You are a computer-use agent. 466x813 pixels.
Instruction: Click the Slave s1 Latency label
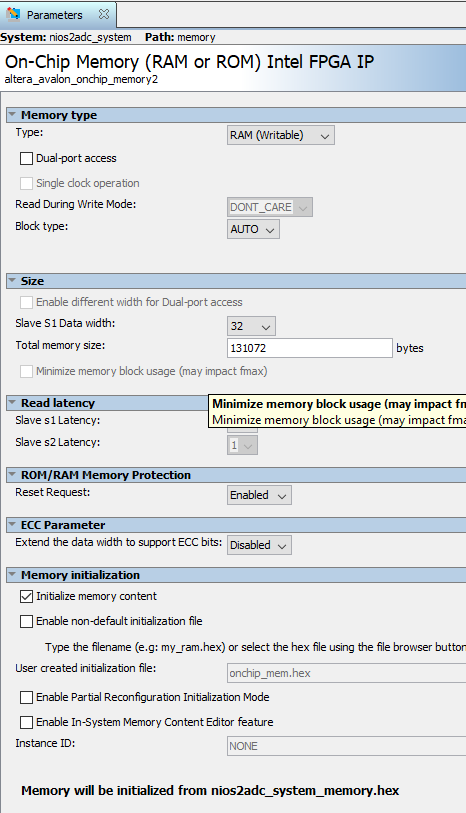(58, 420)
